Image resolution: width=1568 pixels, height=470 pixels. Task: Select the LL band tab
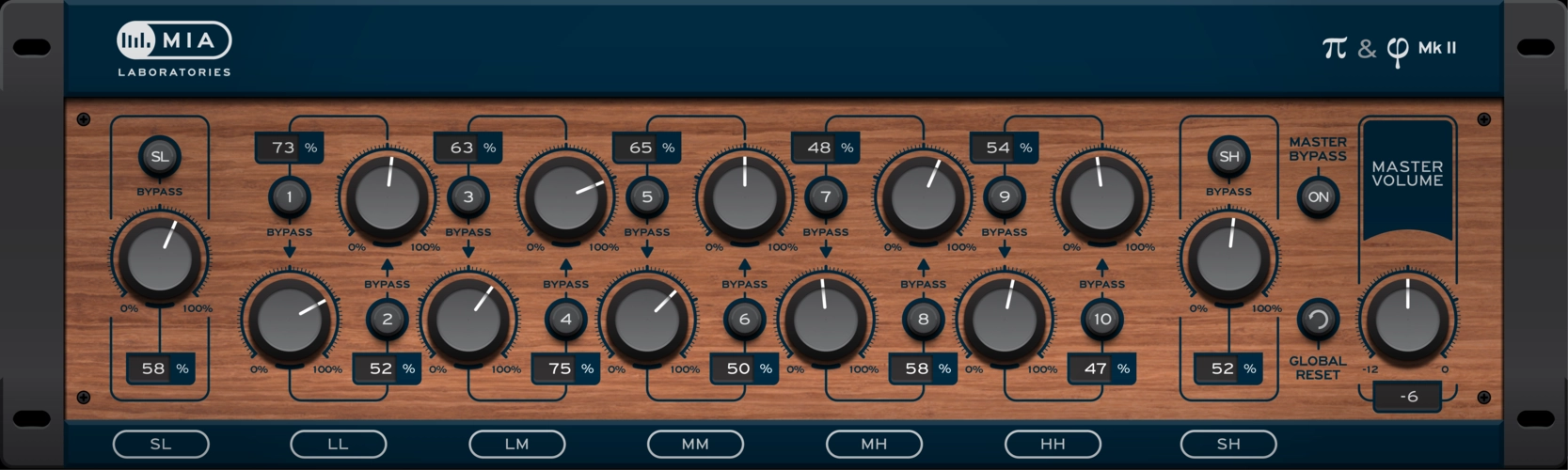[x=339, y=444]
